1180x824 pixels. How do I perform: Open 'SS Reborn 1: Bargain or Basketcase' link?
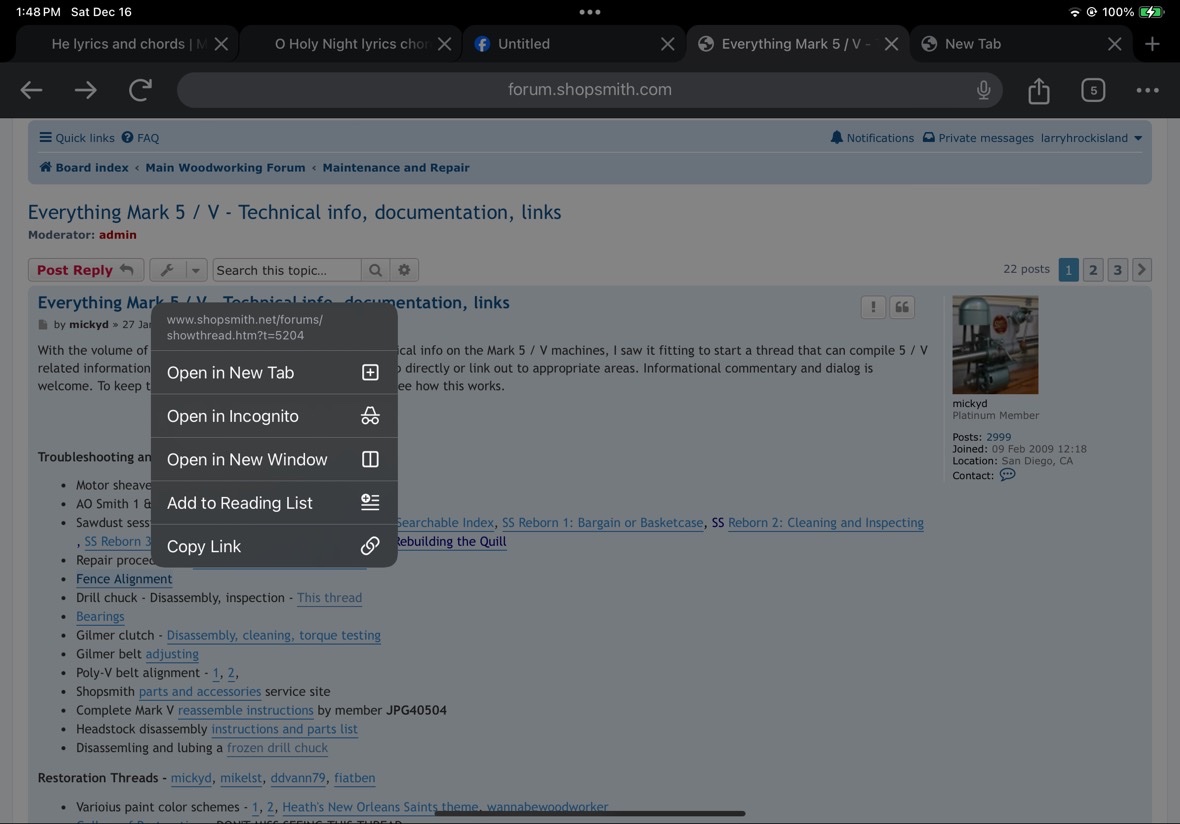coord(602,523)
